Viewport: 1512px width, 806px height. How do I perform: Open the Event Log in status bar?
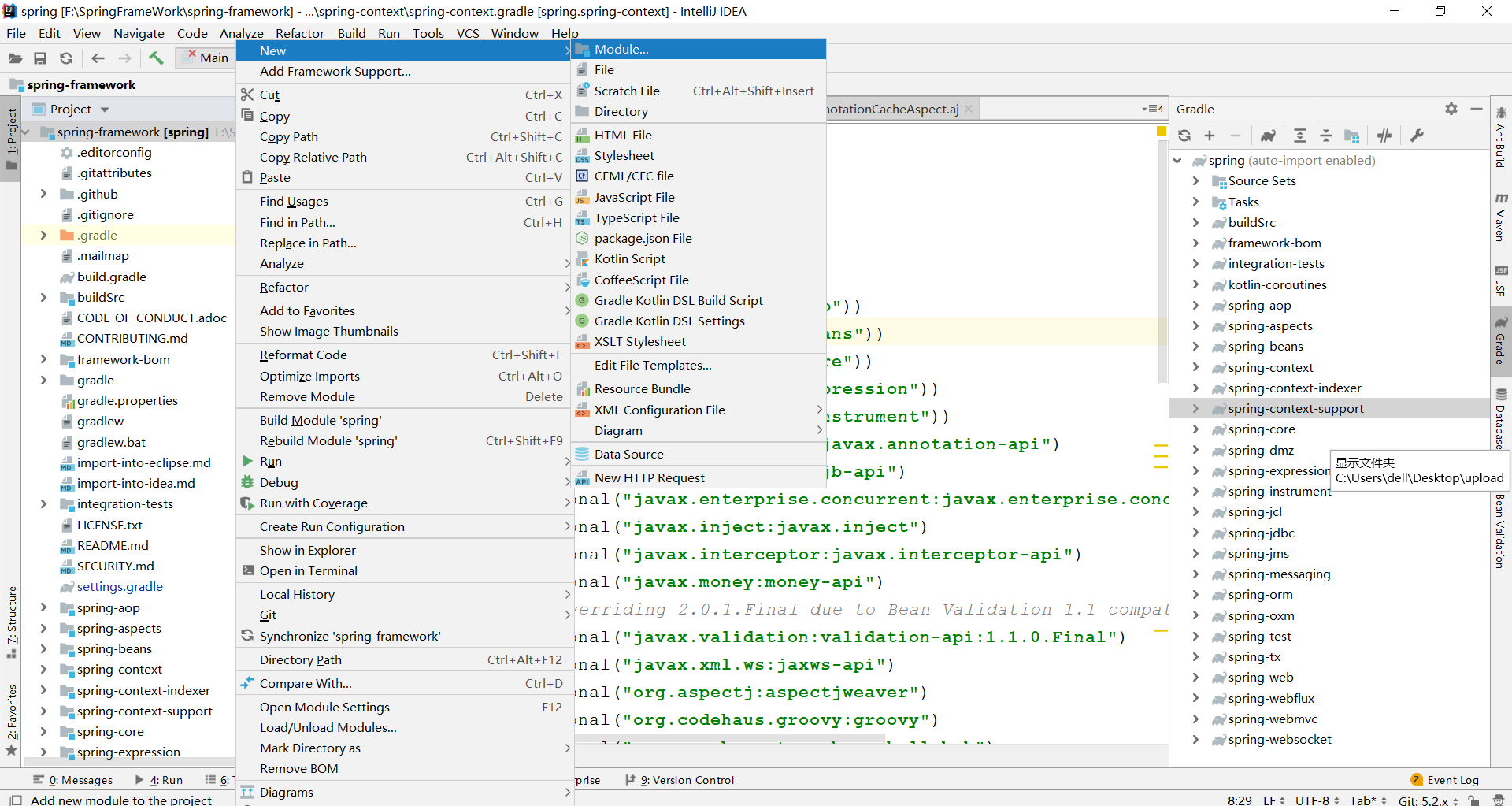(x=1445, y=780)
